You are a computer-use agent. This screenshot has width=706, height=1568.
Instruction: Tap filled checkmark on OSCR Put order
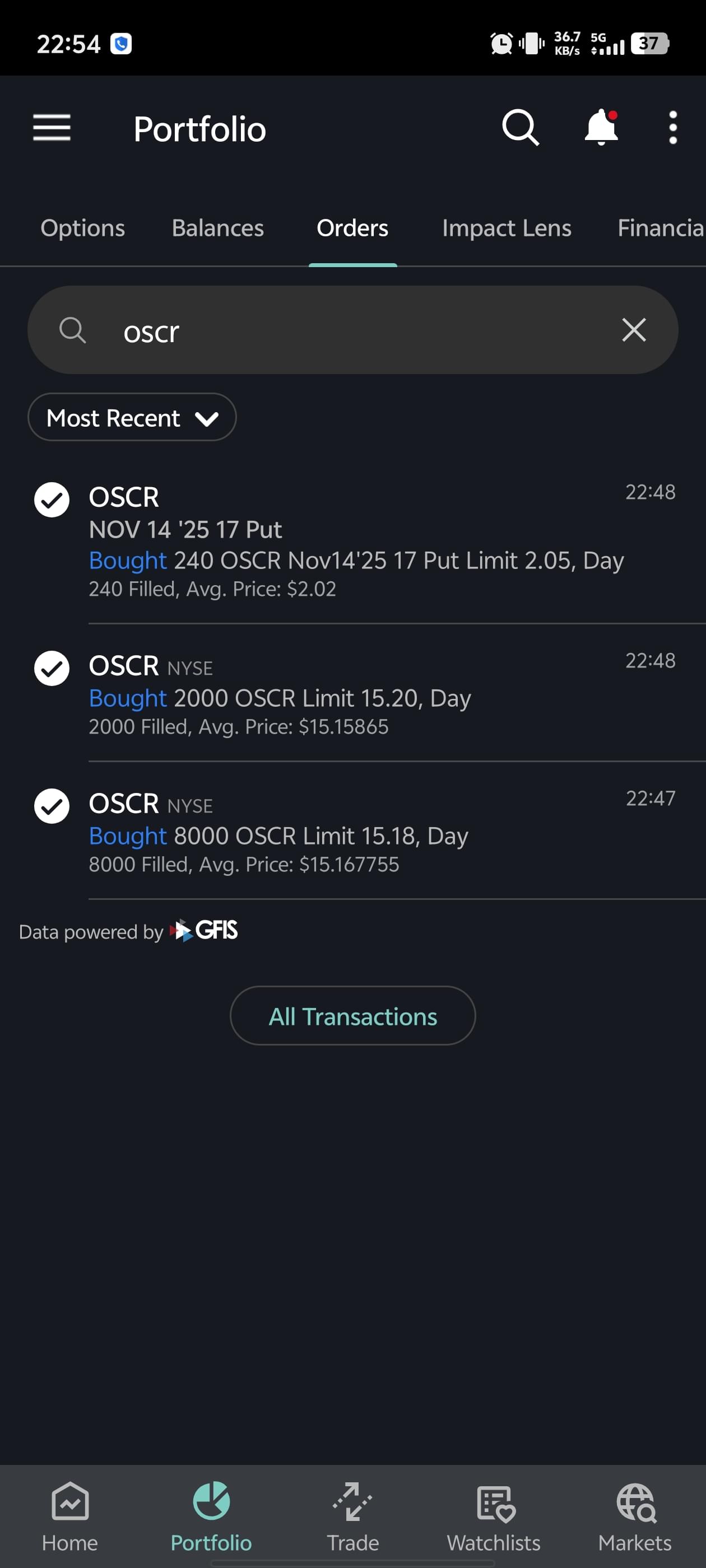coord(52,500)
